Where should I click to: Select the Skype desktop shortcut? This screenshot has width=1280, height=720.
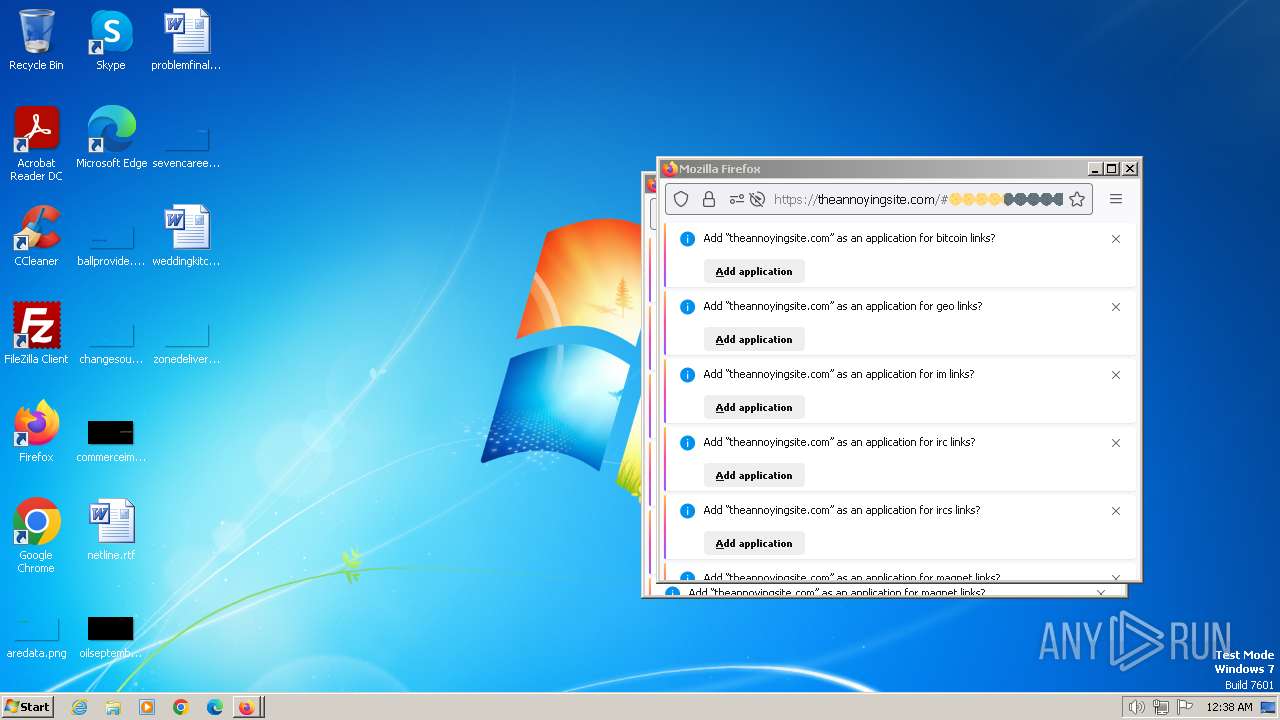click(x=111, y=40)
